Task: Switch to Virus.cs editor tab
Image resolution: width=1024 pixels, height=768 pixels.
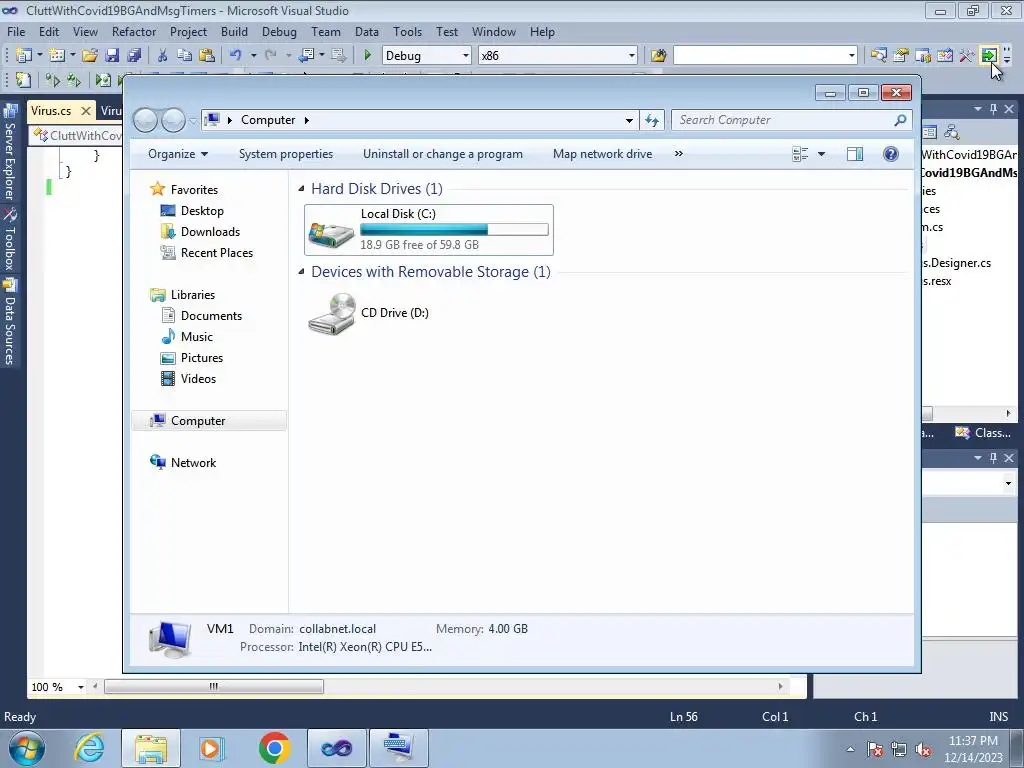Action: (51, 111)
